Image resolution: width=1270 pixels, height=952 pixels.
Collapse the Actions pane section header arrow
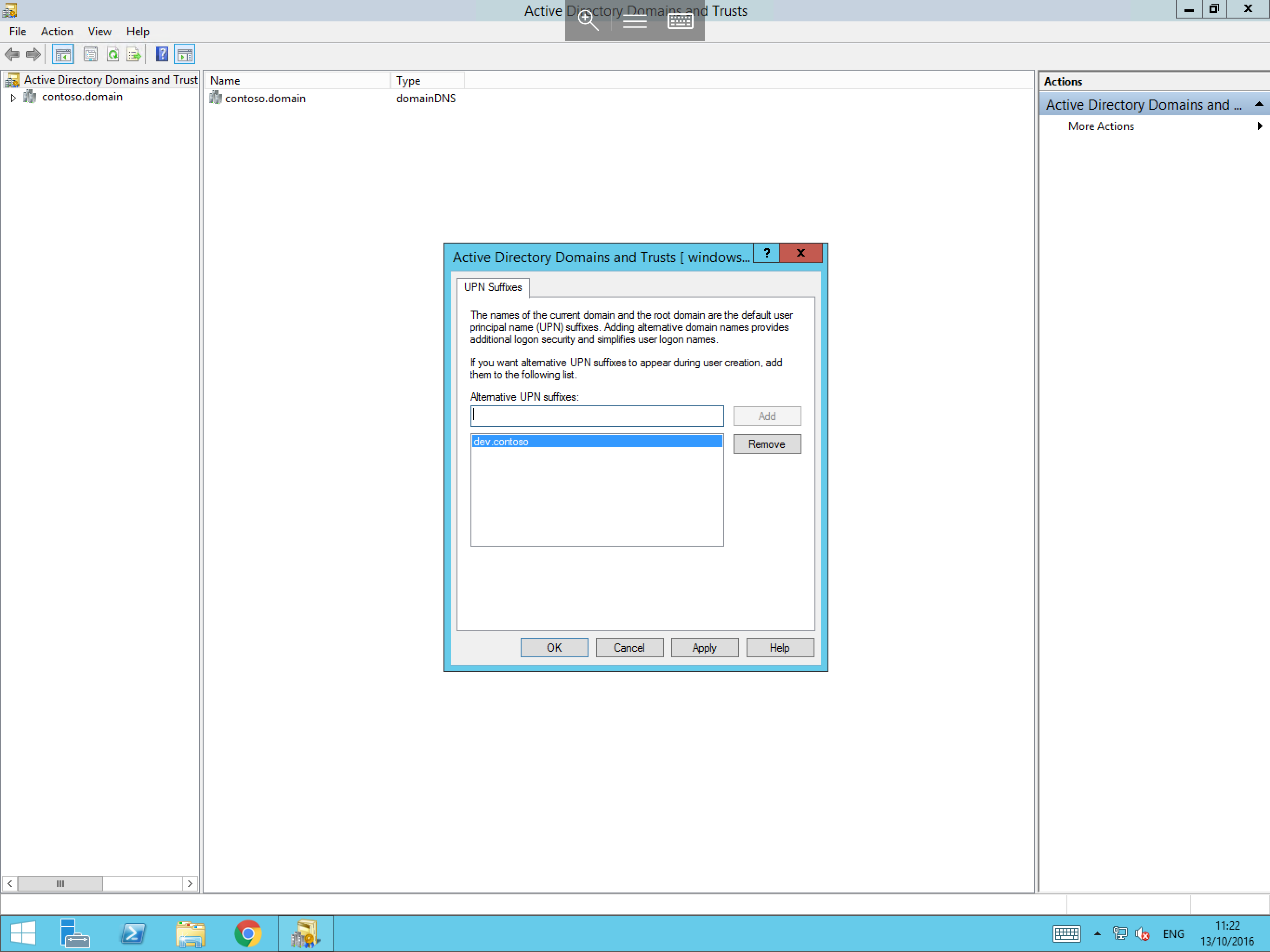[1258, 105]
